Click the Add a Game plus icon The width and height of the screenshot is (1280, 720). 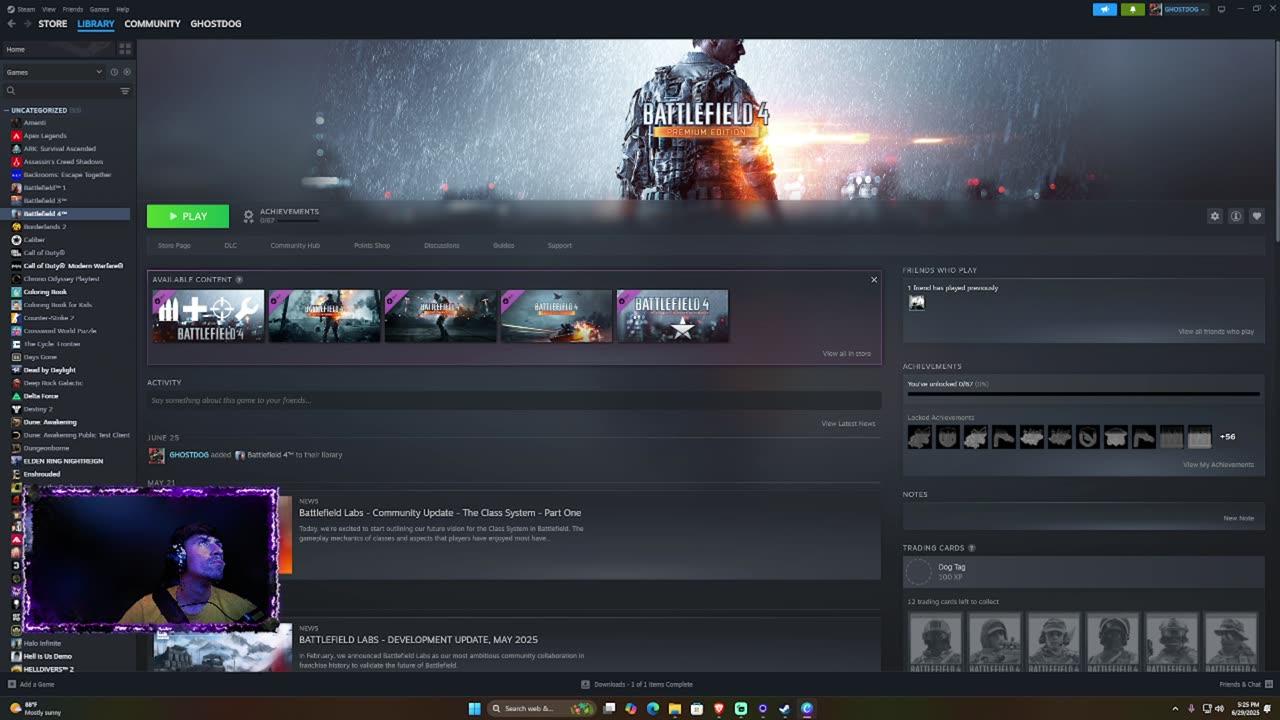tap(12, 684)
